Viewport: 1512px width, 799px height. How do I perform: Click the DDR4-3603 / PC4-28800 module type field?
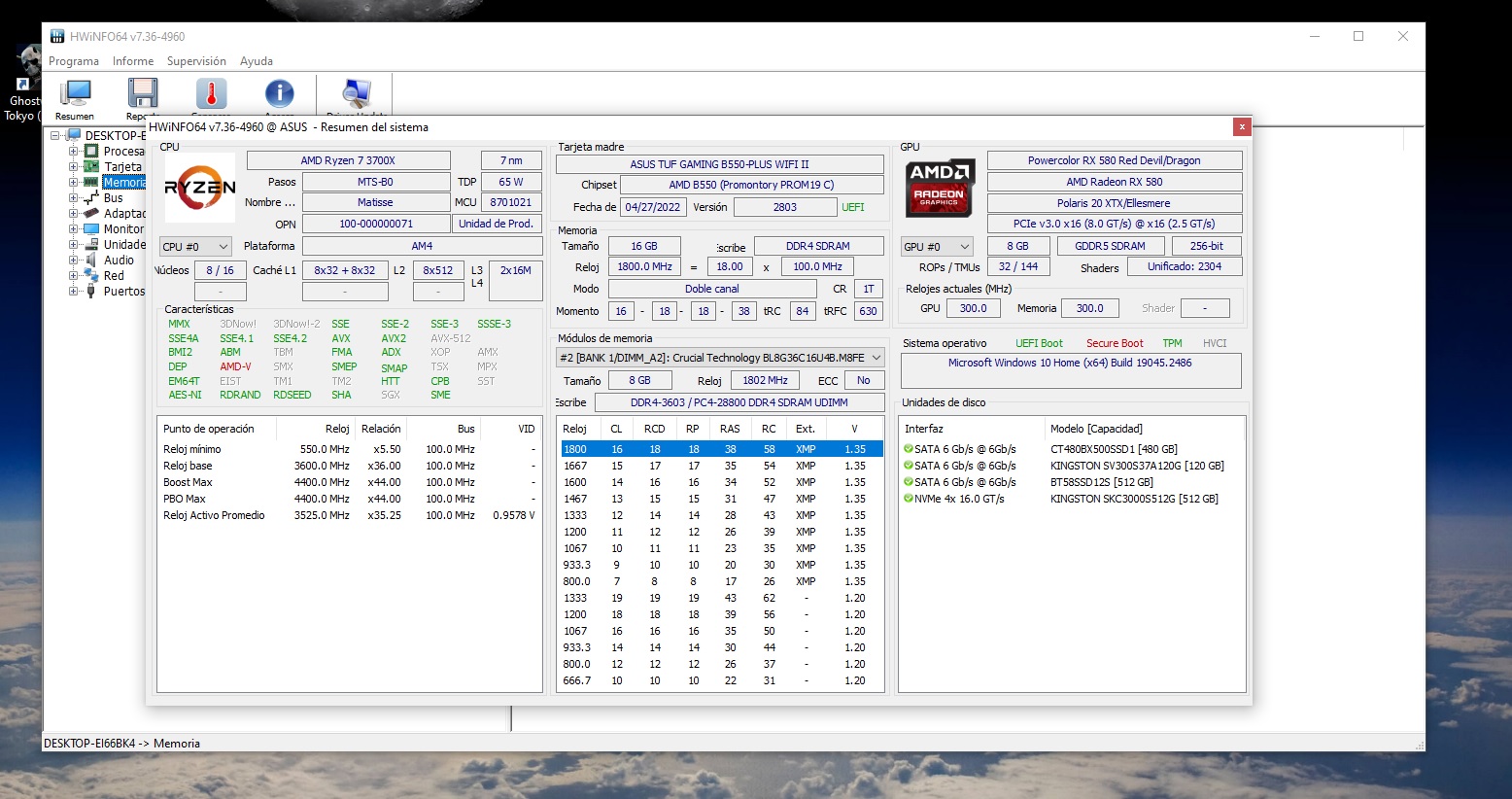click(x=739, y=402)
